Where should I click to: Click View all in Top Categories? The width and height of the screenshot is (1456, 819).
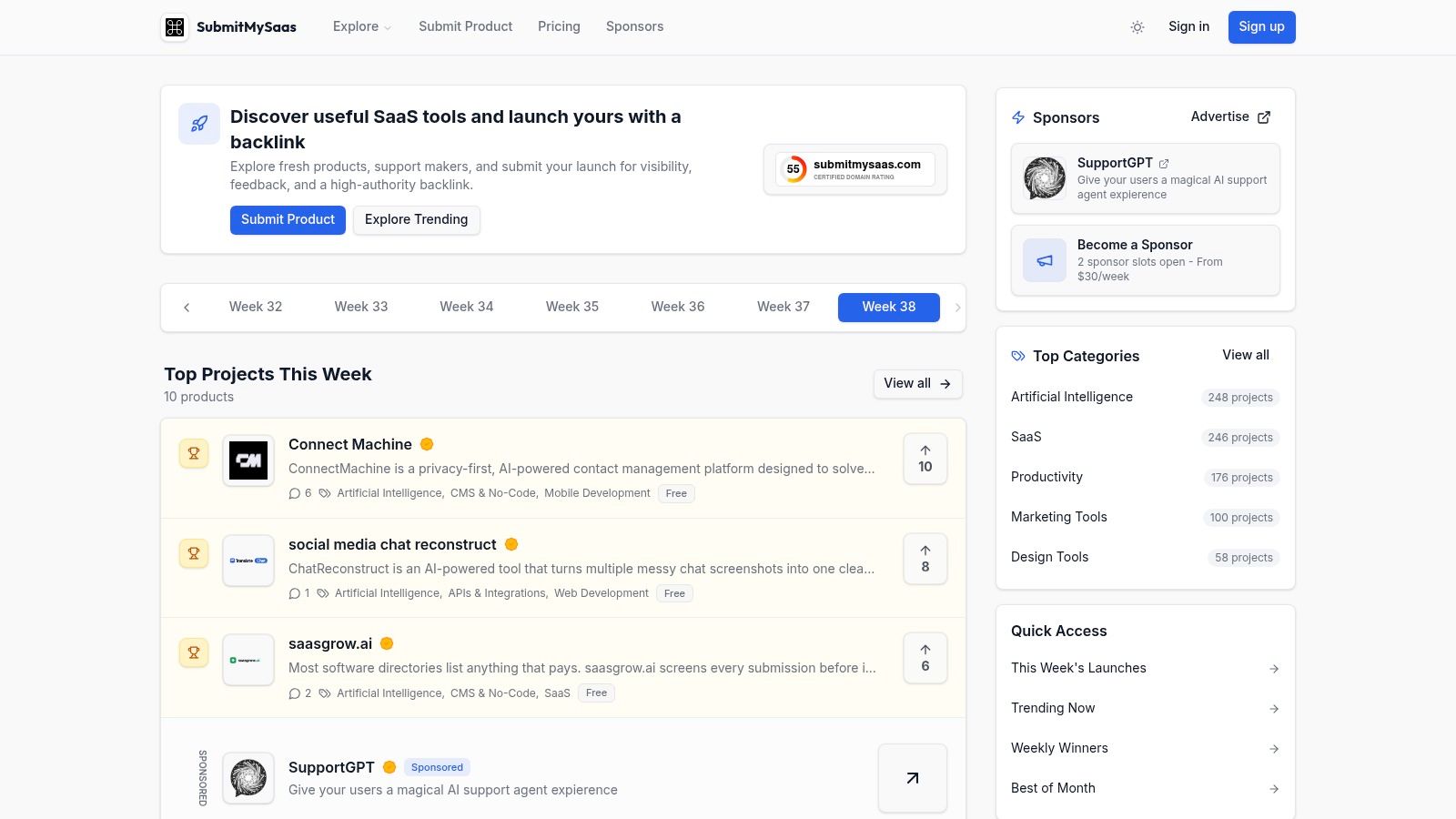pyautogui.click(x=1246, y=355)
